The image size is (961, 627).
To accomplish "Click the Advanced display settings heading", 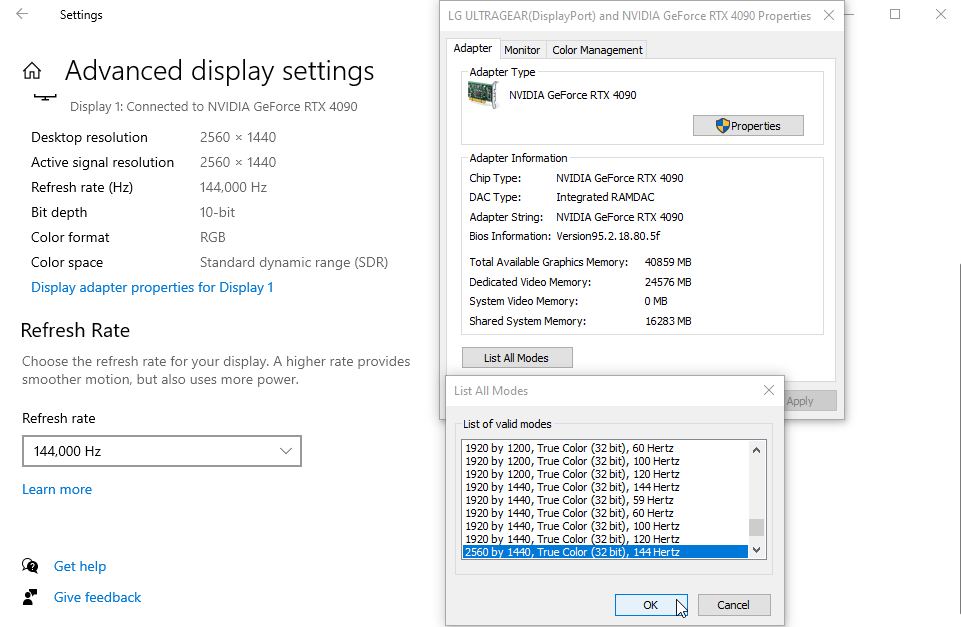I will click(x=219, y=71).
